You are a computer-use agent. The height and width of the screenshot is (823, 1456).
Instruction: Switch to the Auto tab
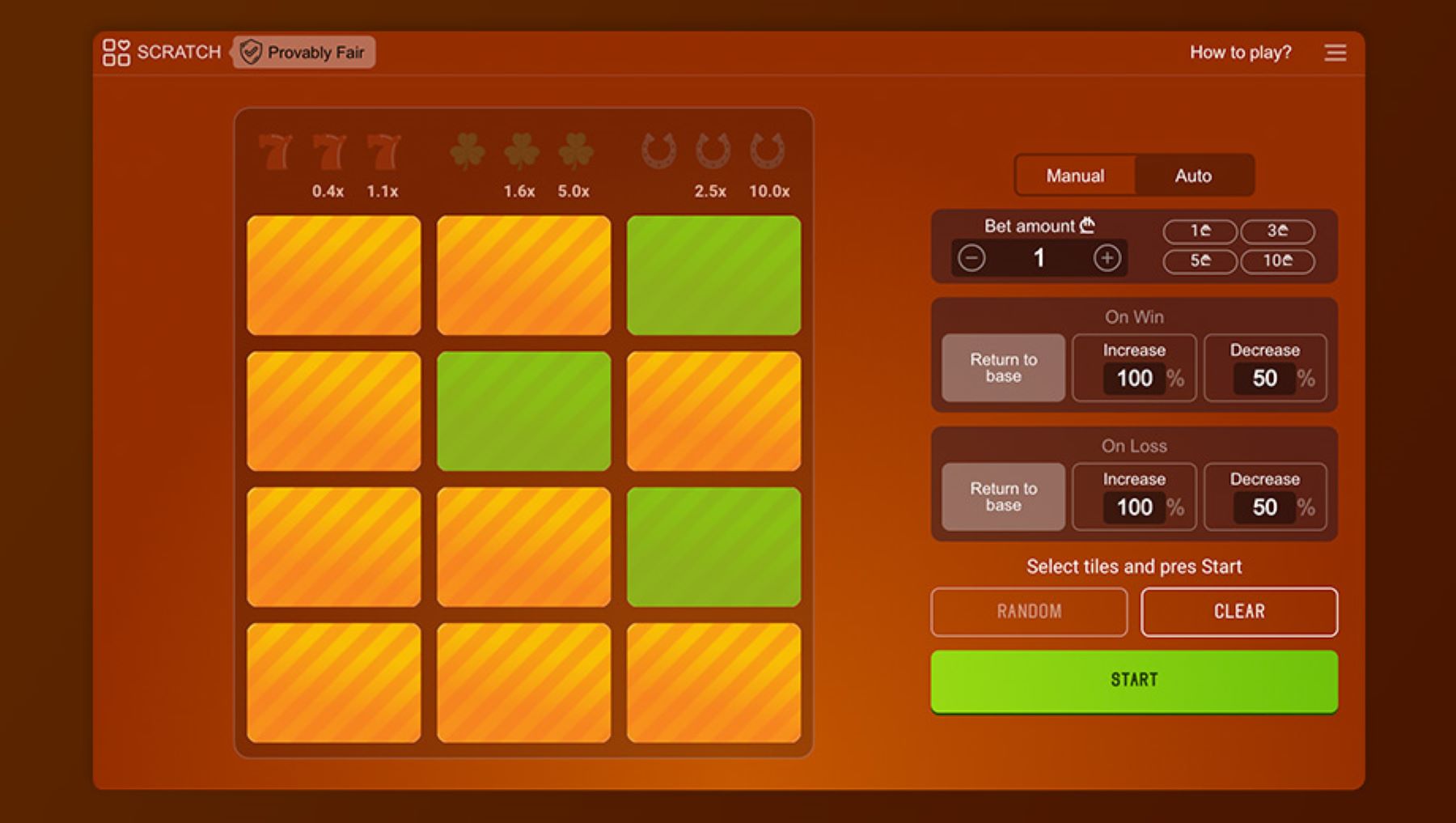coord(1193,176)
